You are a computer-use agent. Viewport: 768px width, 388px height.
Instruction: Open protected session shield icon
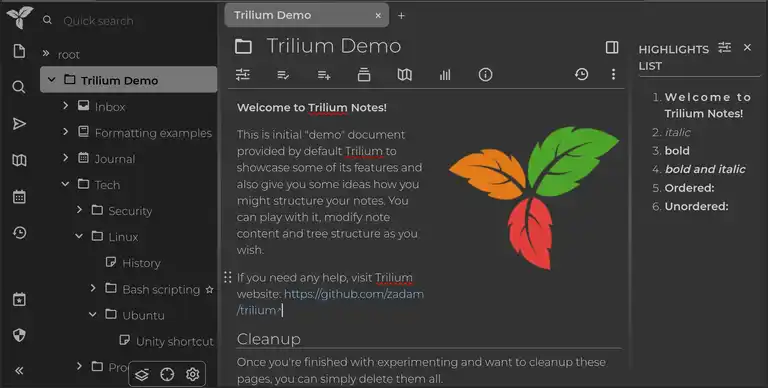click(x=19, y=335)
